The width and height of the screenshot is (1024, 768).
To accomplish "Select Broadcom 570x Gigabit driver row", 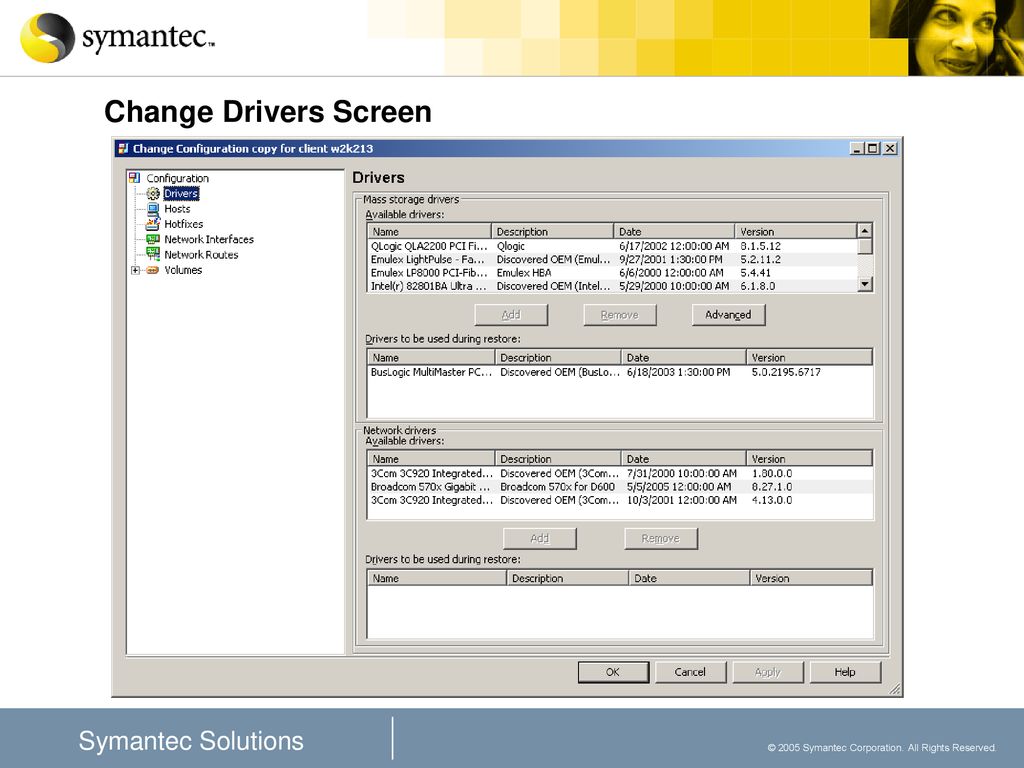I will click(x=620, y=487).
